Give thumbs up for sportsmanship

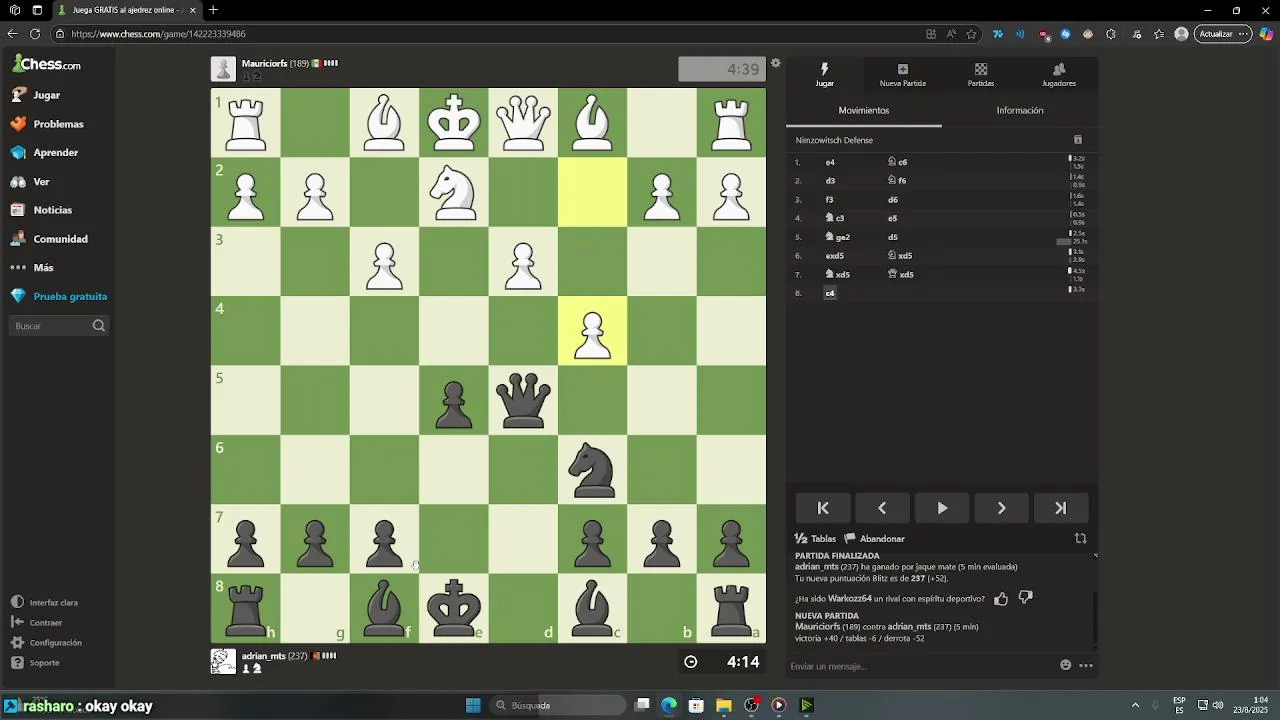click(x=1001, y=598)
